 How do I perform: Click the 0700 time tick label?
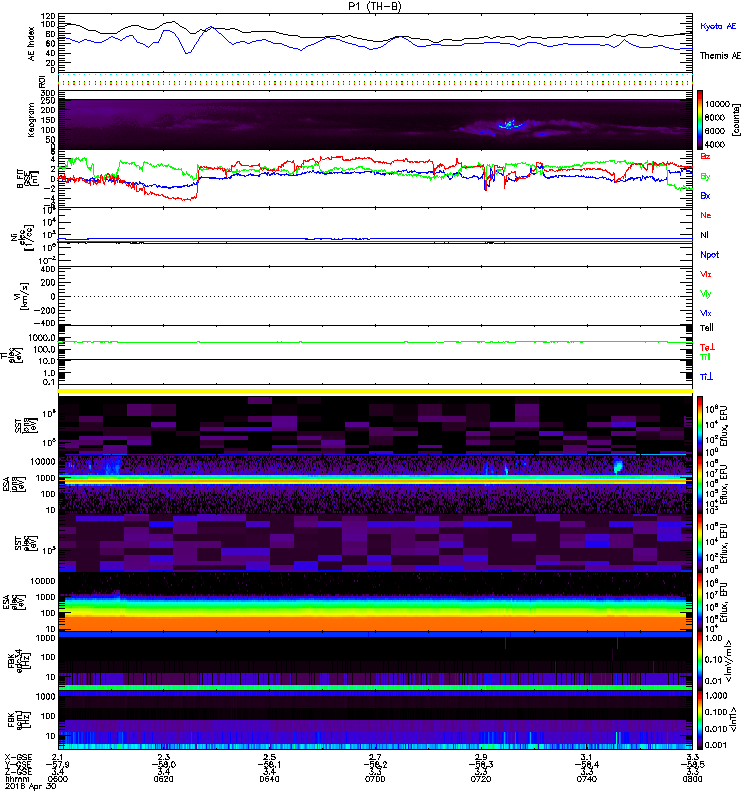click(x=375, y=779)
